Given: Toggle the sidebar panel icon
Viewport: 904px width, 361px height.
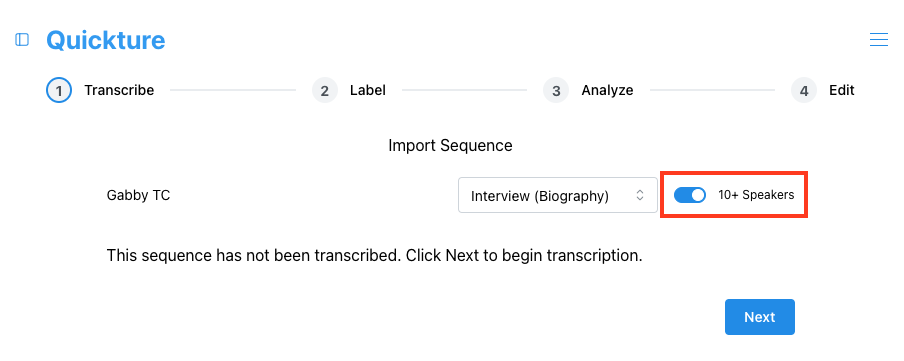Looking at the screenshot, I should pos(22,40).
